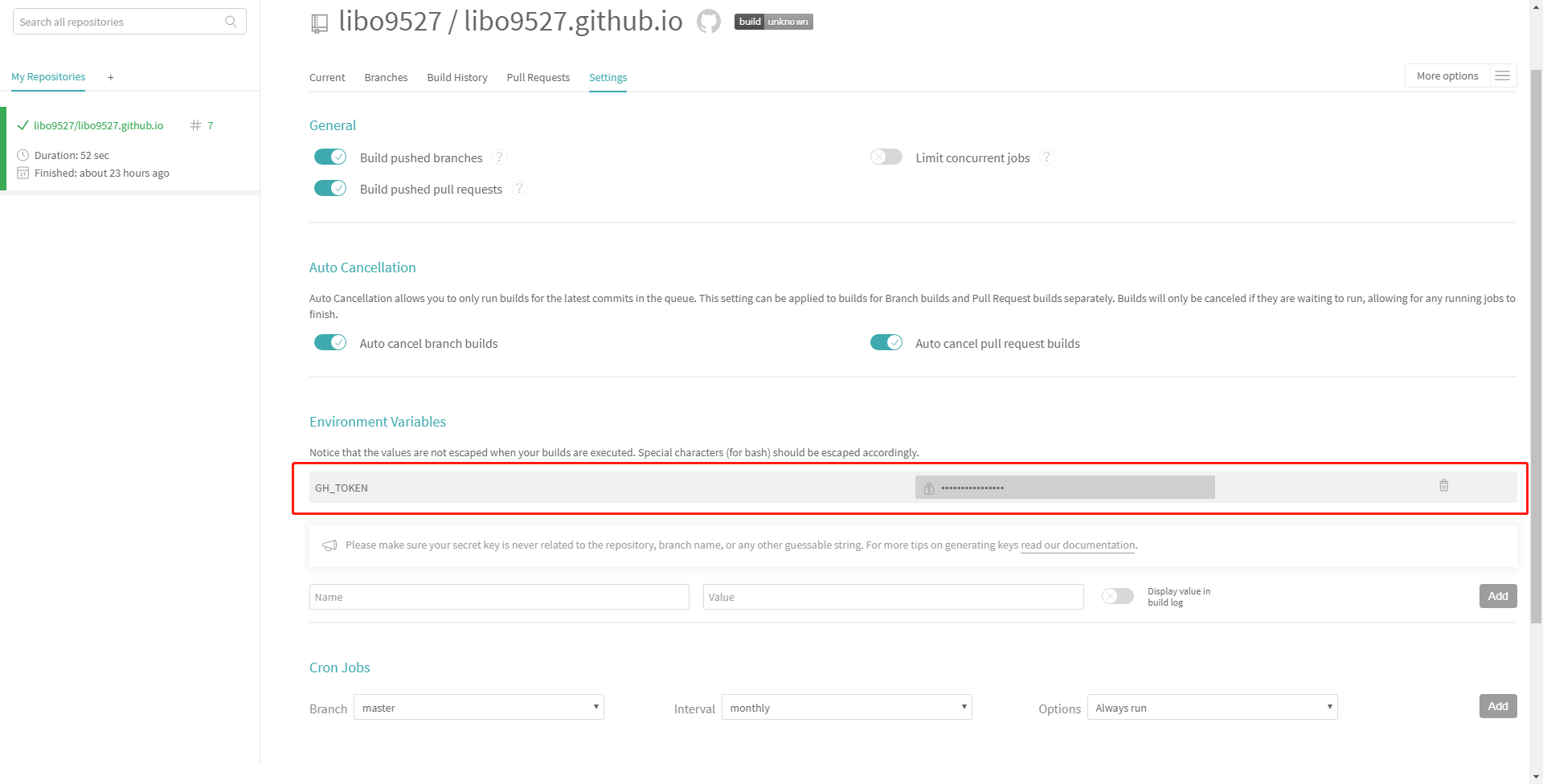Select the My Repositories tab
This screenshot has width=1543, height=784.
[48, 77]
